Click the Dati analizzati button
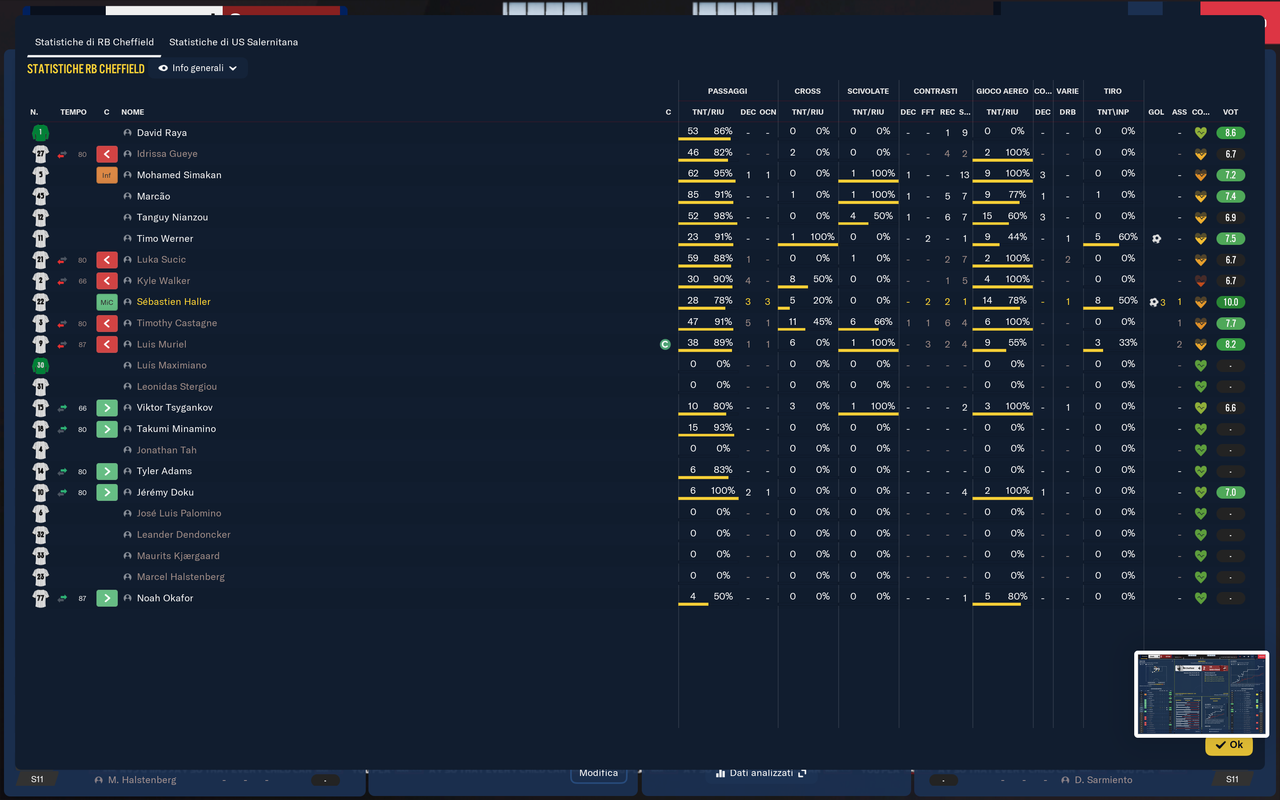This screenshot has height=800, width=1280. click(x=761, y=773)
